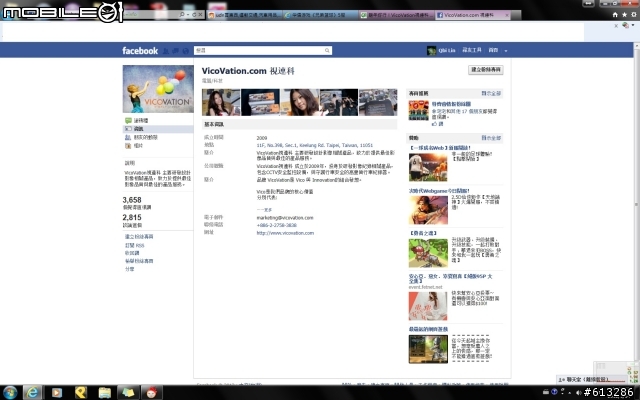Open the red character taskbar icon

click(x=152, y=393)
